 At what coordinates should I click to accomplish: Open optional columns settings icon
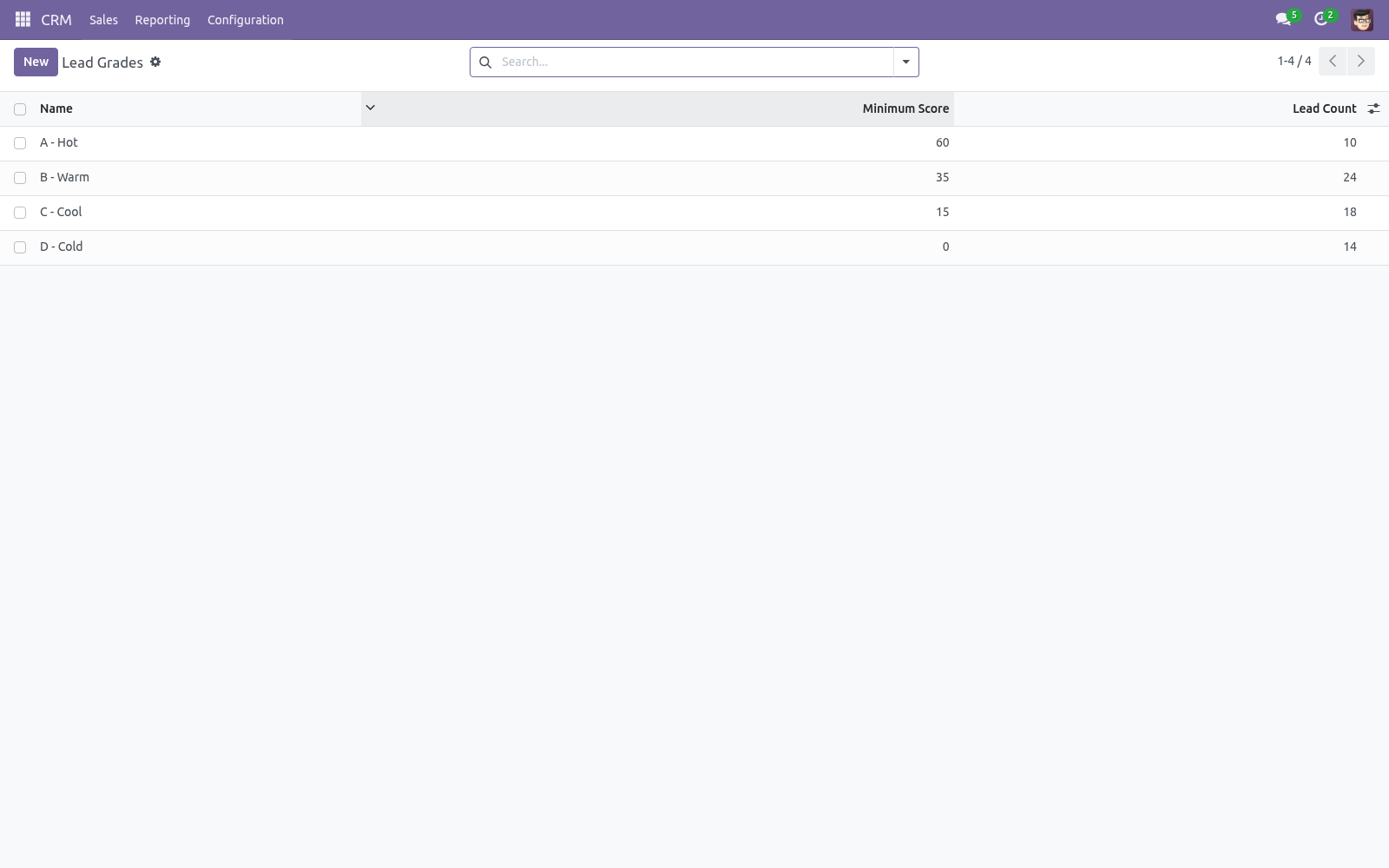click(x=1373, y=108)
